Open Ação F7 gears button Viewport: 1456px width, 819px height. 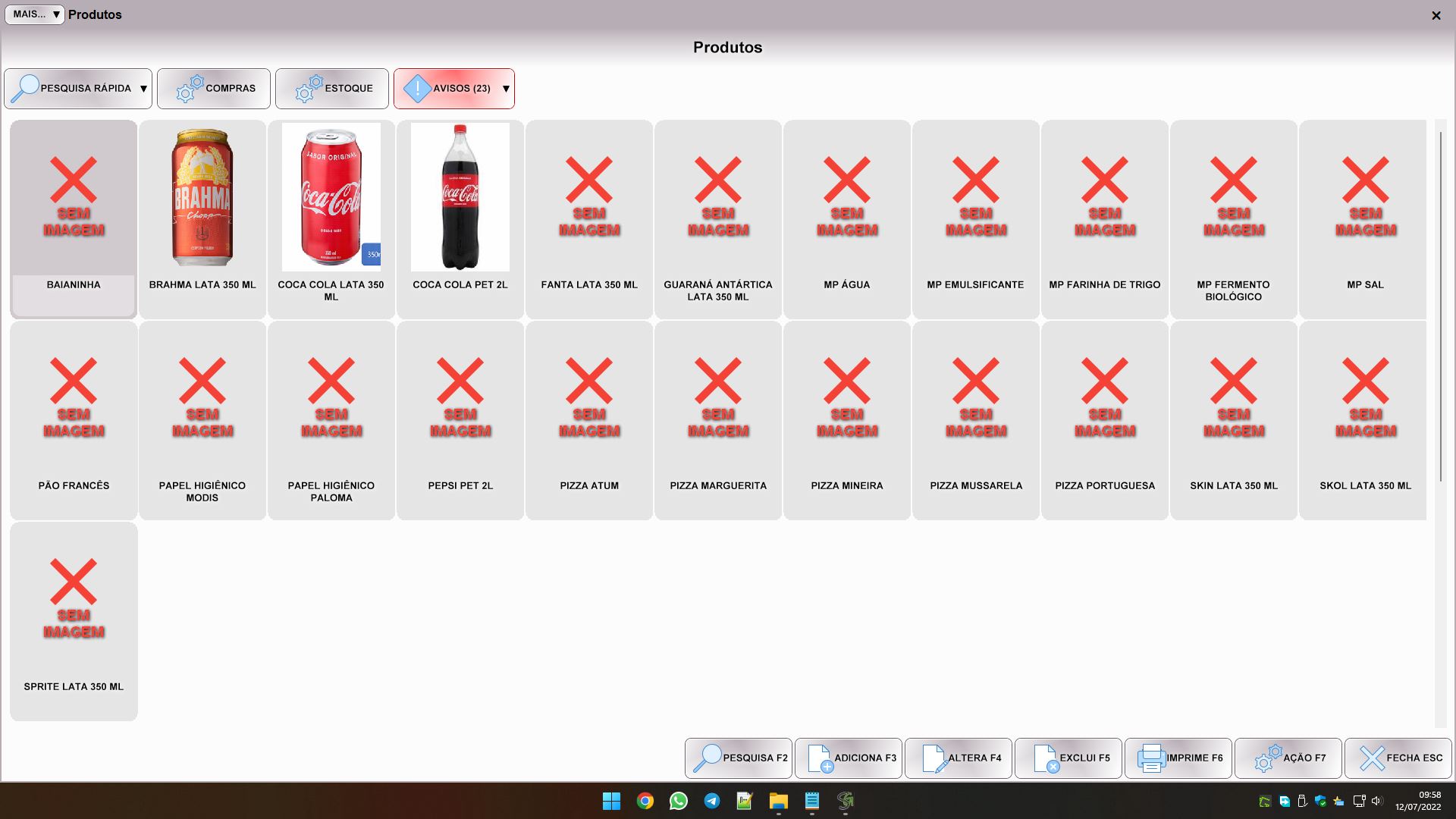(x=1288, y=758)
